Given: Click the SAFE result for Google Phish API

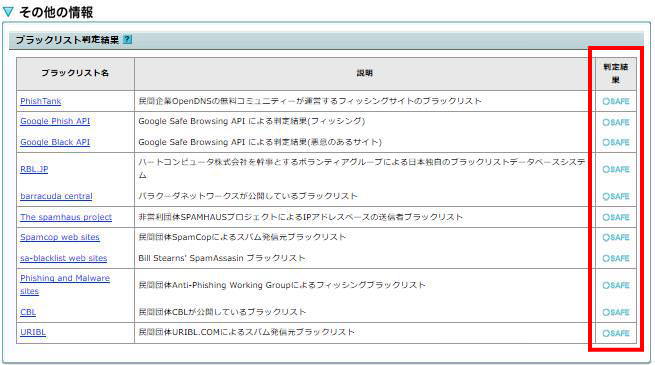Looking at the screenshot, I should (x=616, y=122).
